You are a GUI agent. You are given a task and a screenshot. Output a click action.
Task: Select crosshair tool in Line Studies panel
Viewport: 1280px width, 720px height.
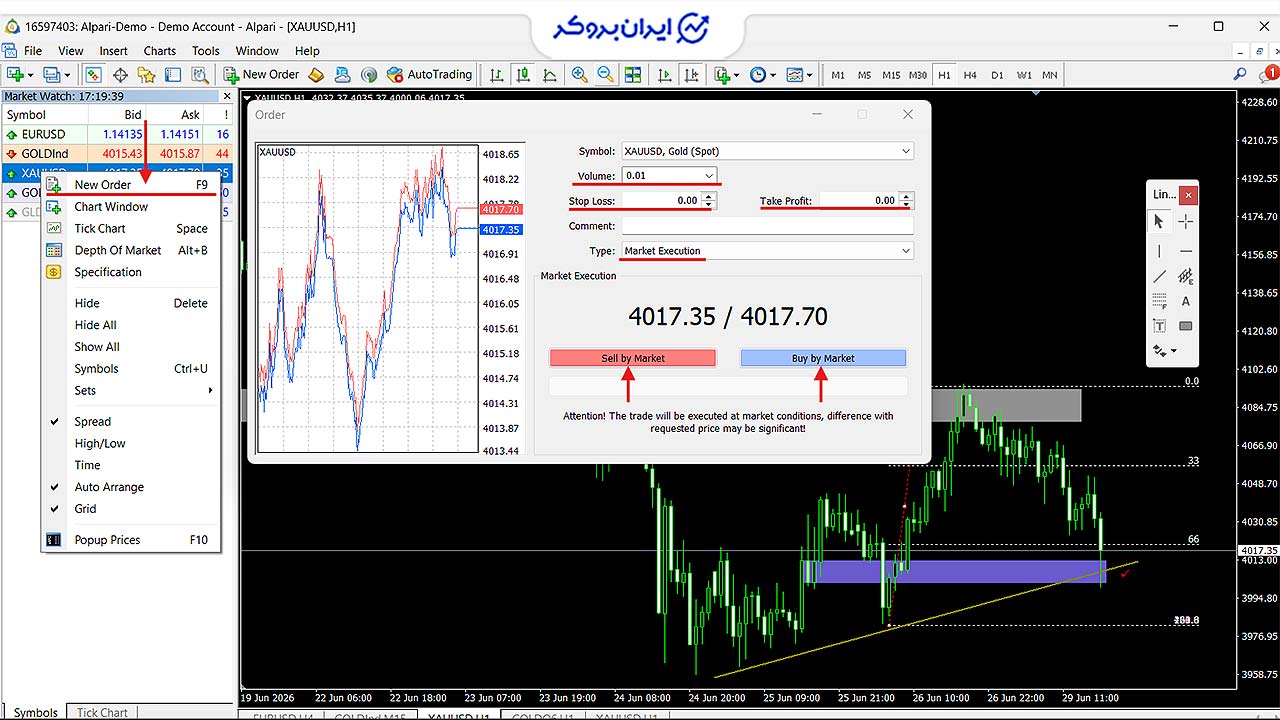pos(1185,222)
